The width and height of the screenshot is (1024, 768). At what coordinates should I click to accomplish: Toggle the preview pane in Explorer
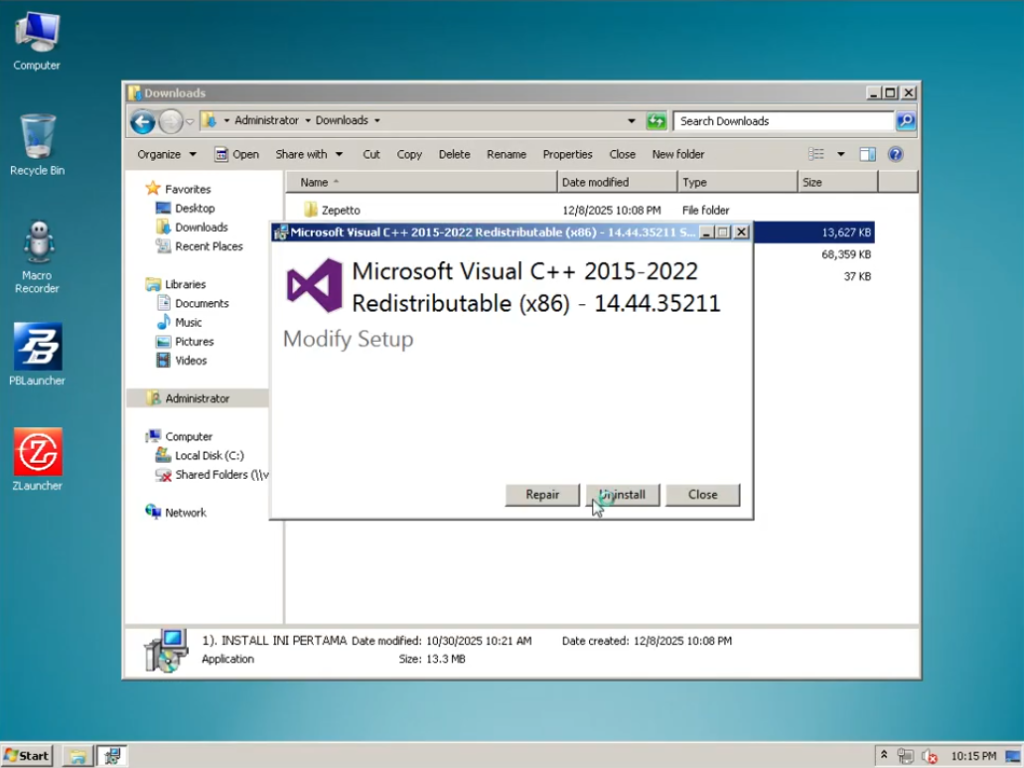[x=866, y=154]
